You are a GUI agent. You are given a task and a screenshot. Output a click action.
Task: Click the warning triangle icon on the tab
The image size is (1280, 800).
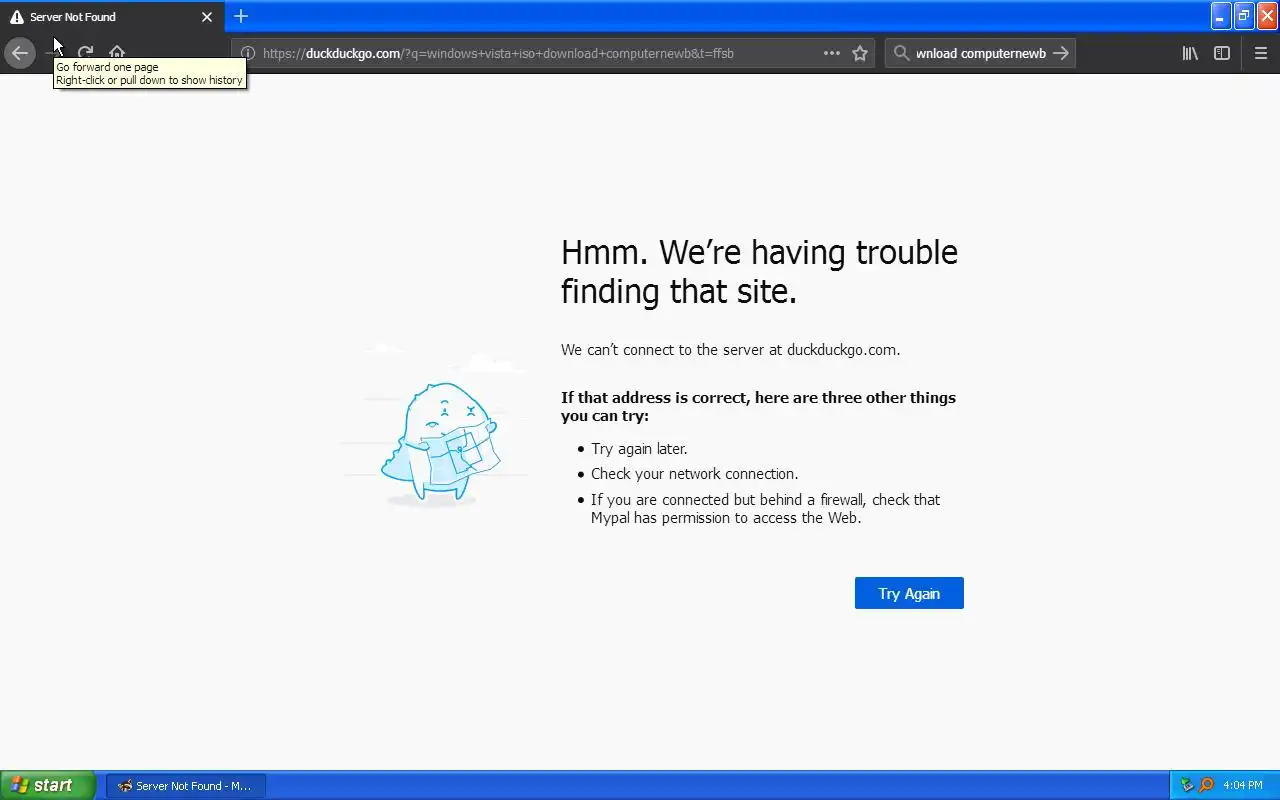coord(16,17)
